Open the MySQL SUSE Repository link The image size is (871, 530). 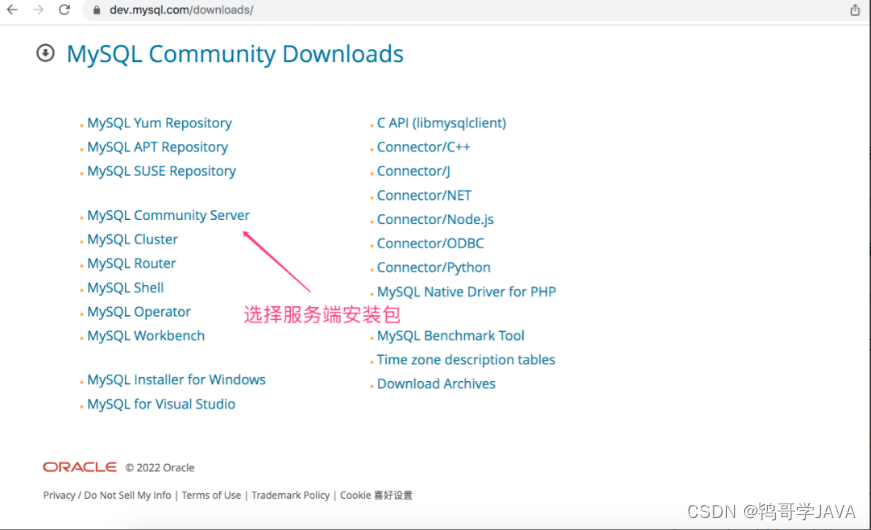click(x=162, y=171)
